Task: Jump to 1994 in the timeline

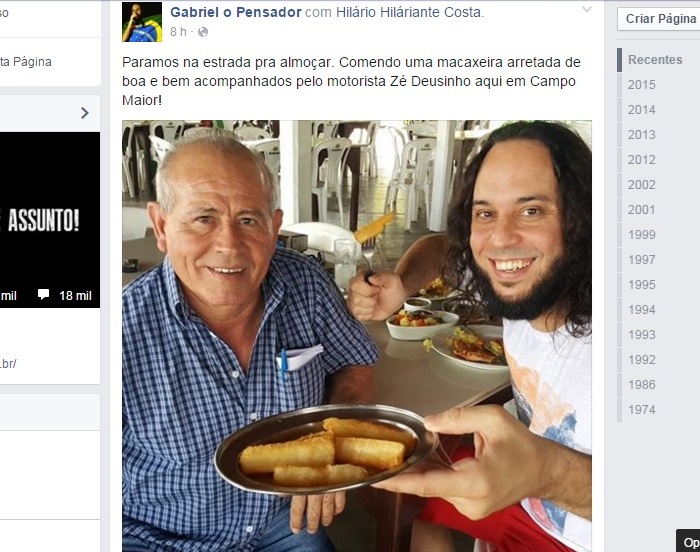Action: pos(642,309)
